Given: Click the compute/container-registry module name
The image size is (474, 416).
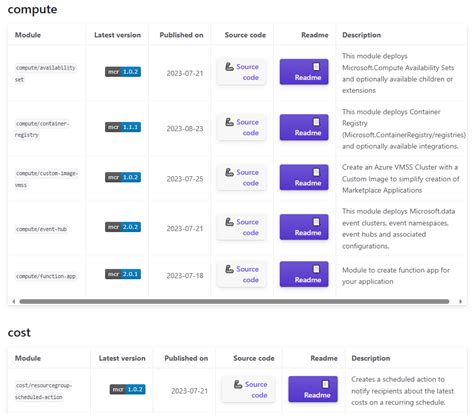Looking at the screenshot, I should coord(42,129).
